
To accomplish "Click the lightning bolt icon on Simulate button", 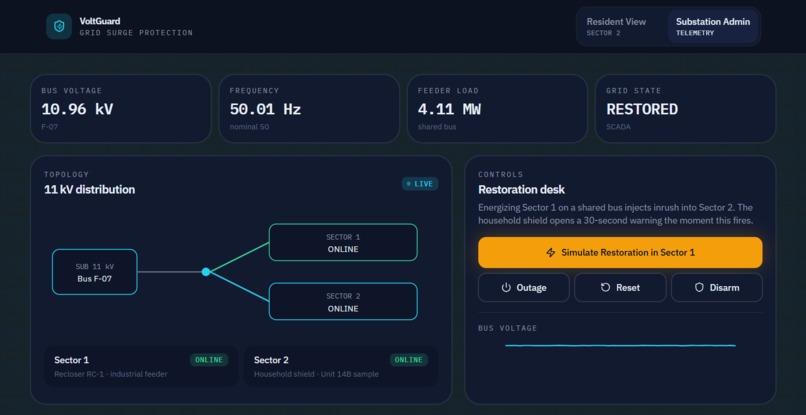I will click(551, 252).
